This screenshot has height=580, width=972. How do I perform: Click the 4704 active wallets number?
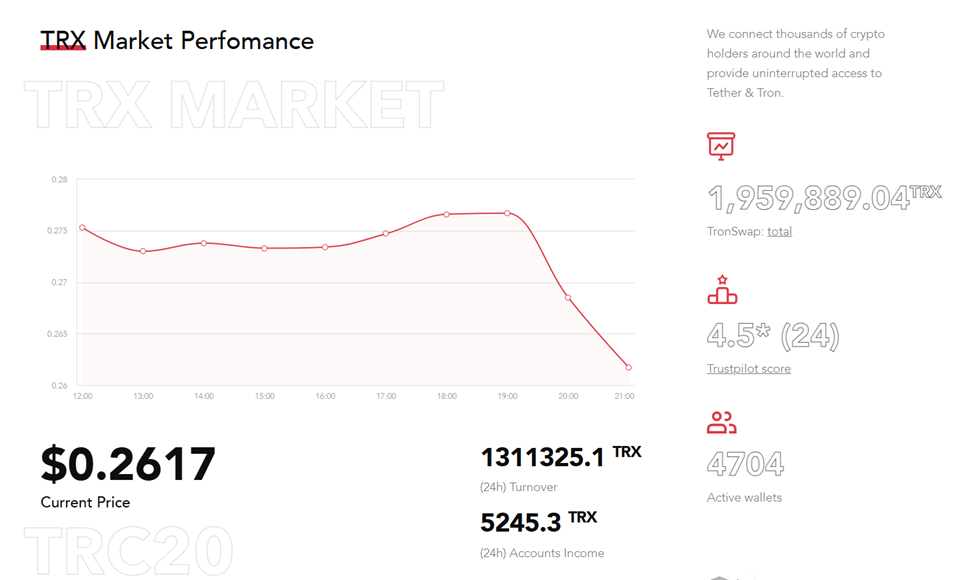(746, 464)
